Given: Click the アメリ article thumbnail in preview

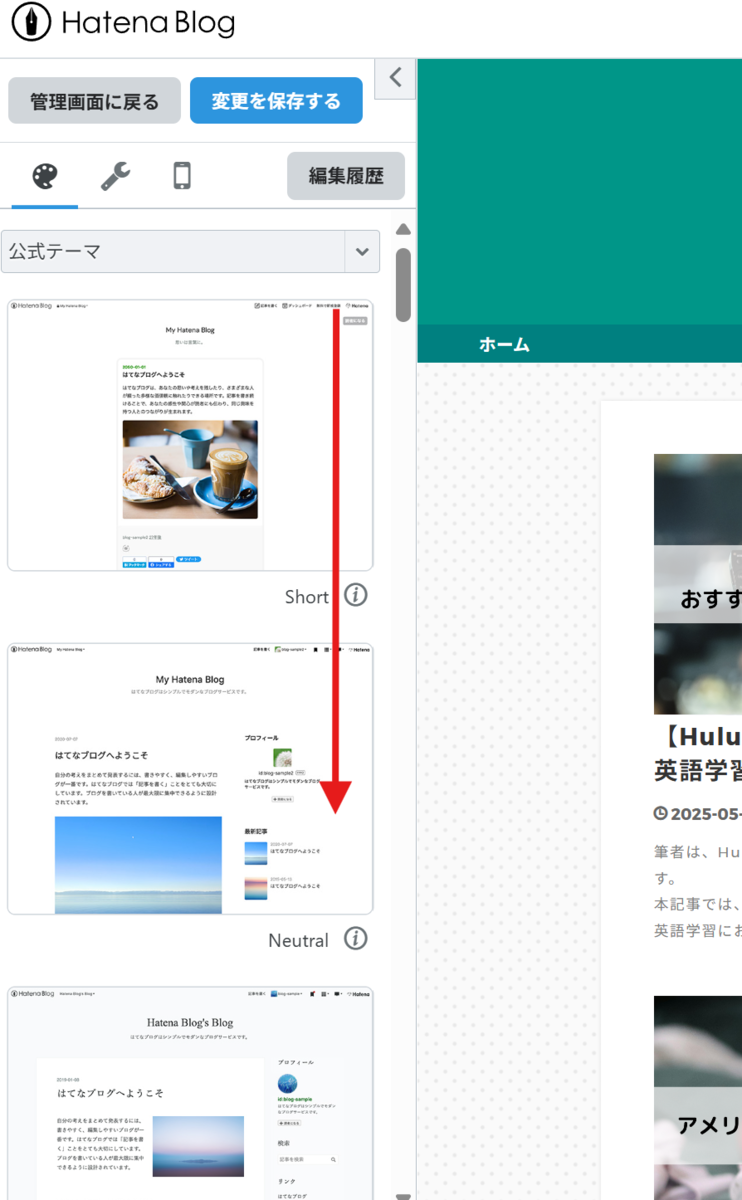Looking at the screenshot, I should click(698, 1098).
